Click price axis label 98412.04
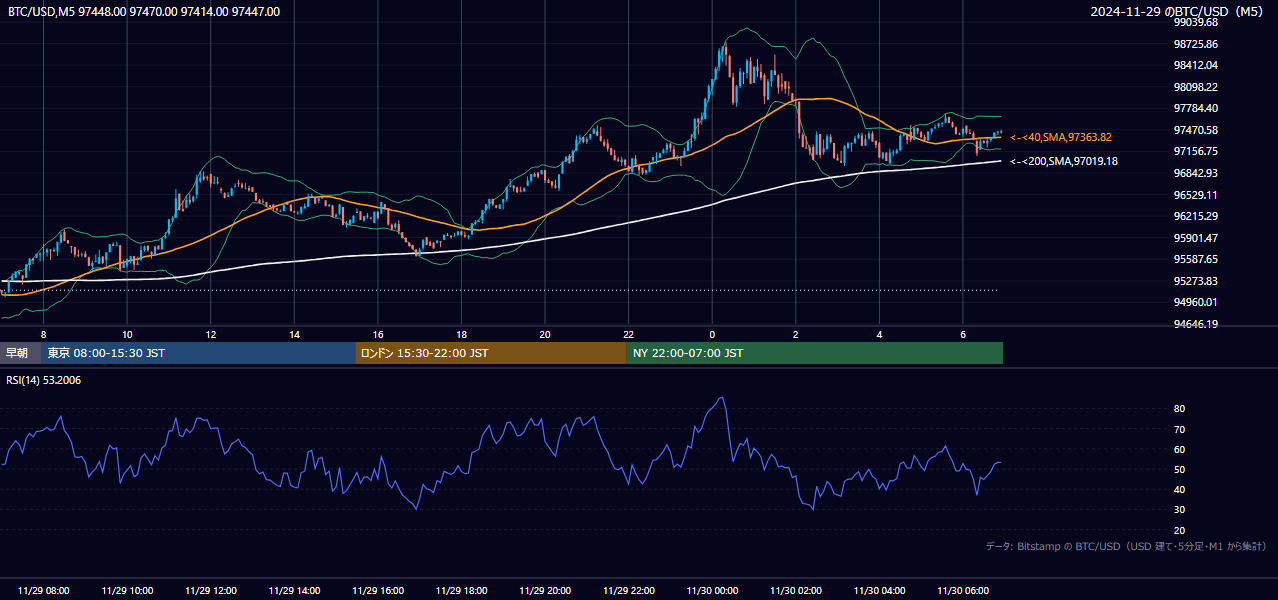The height and width of the screenshot is (600, 1278). [x=1196, y=65]
